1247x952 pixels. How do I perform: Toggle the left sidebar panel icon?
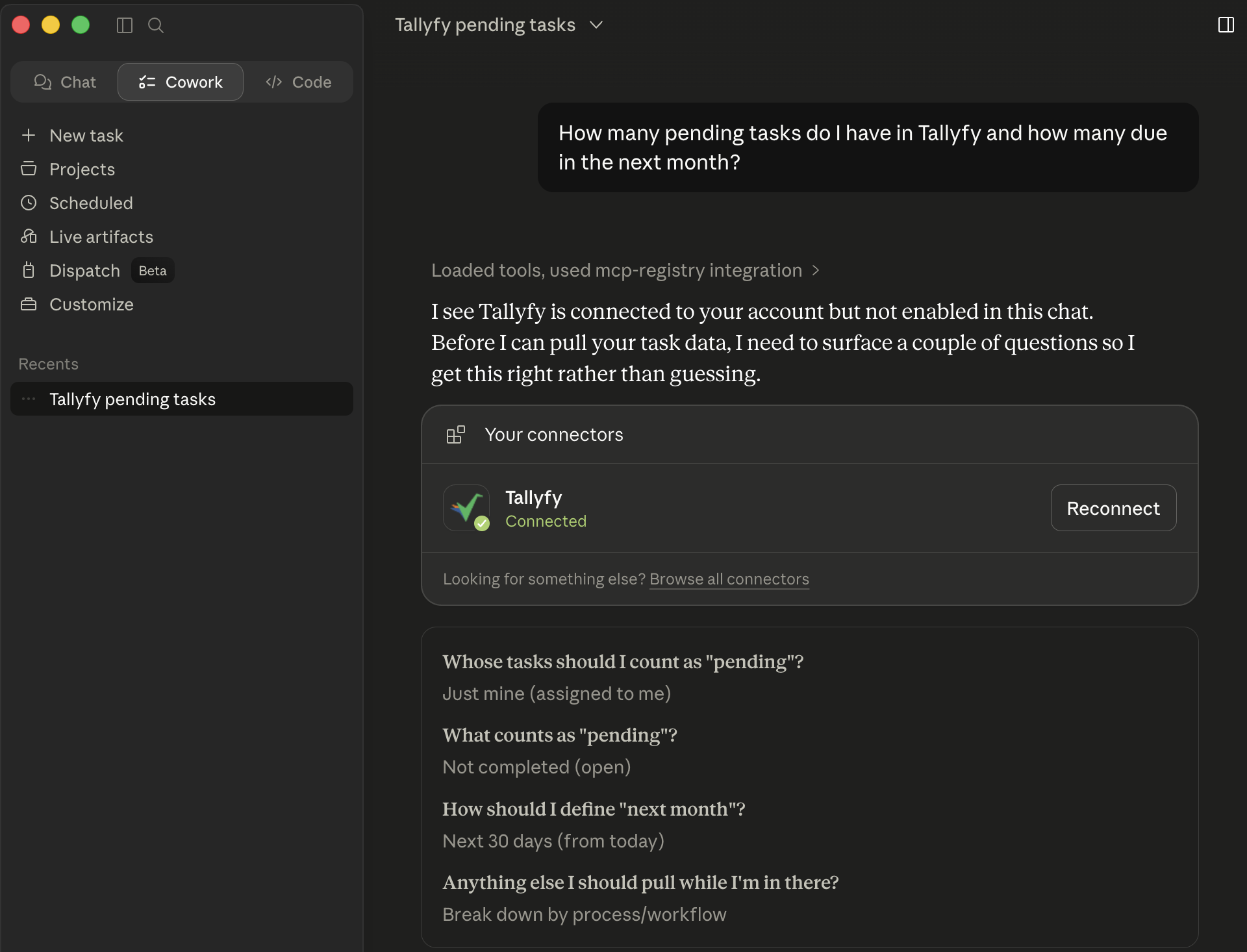tap(124, 25)
